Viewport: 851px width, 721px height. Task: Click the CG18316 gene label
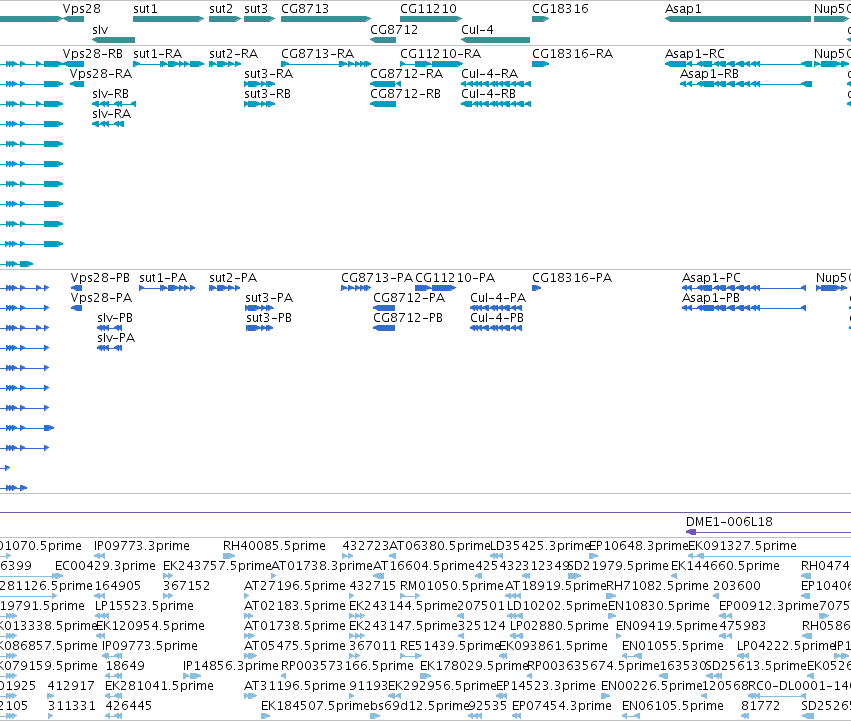pyautogui.click(x=560, y=9)
